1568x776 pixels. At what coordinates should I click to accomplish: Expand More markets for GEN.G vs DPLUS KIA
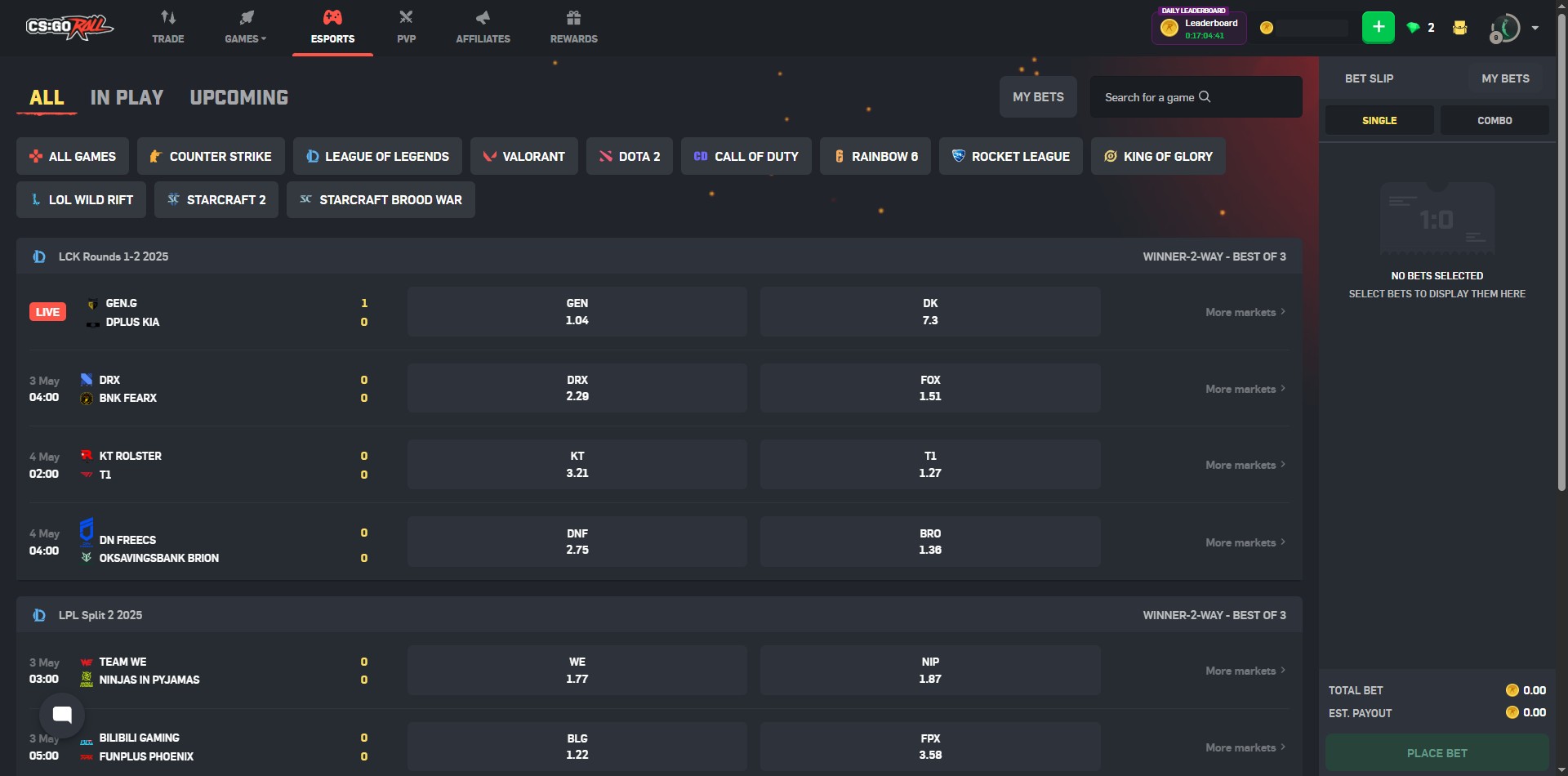[1245, 312]
